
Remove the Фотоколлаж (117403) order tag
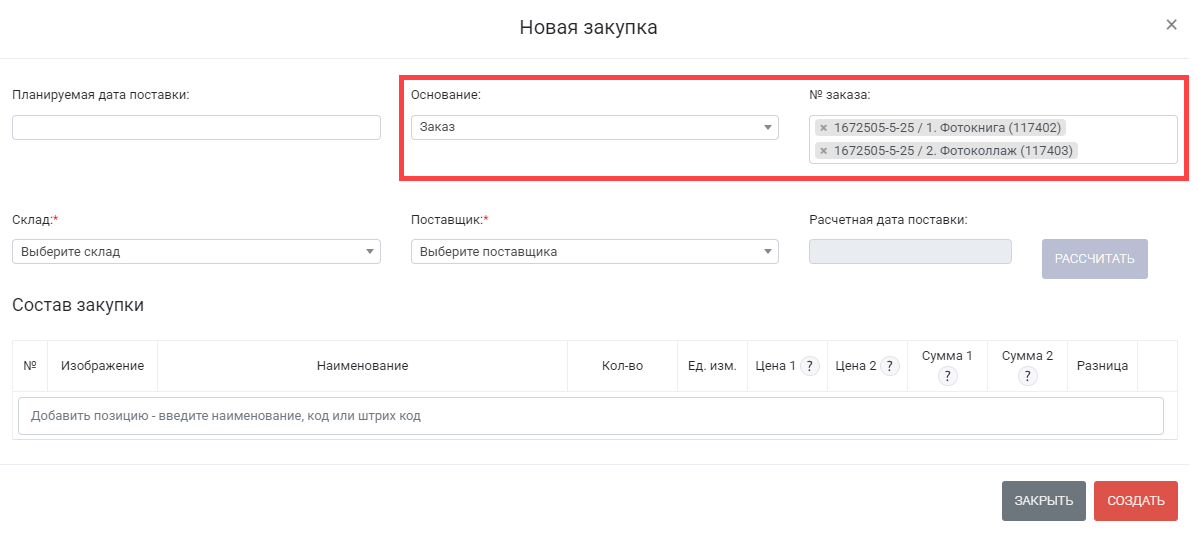click(823, 151)
